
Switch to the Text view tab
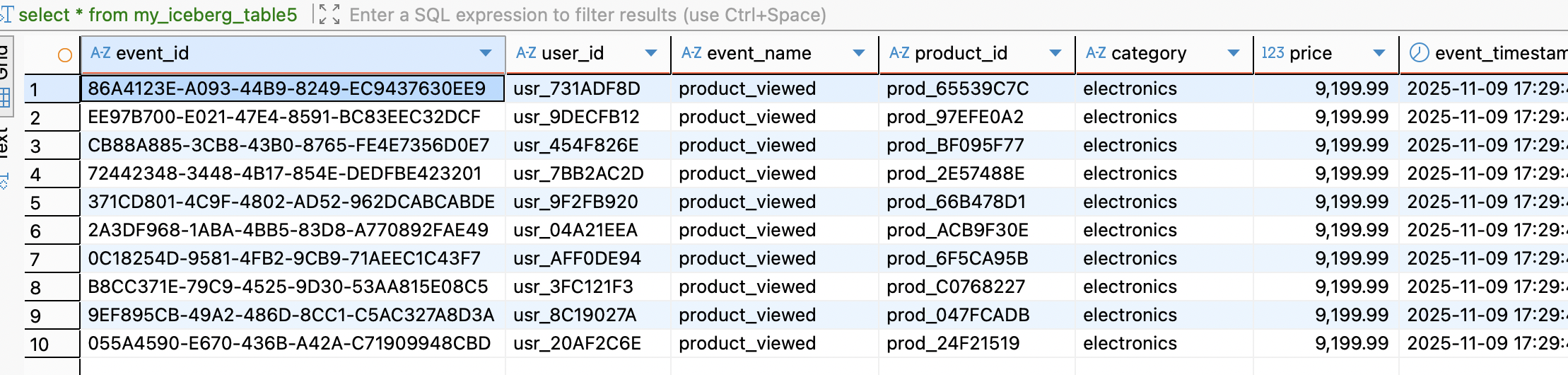click(x=4, y=142)
